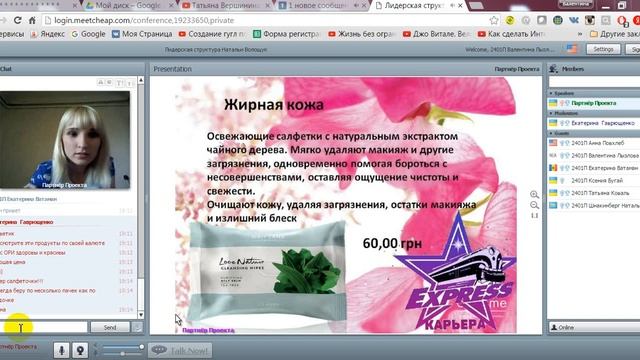
Task: Choose language via the flag icon
Action: tap(572, 49)
